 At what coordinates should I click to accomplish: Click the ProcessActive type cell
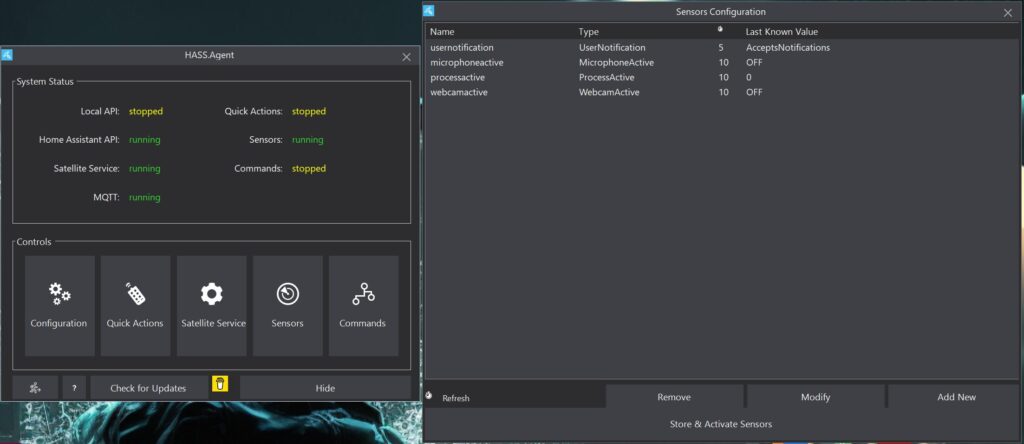click(x=606, y=77)
